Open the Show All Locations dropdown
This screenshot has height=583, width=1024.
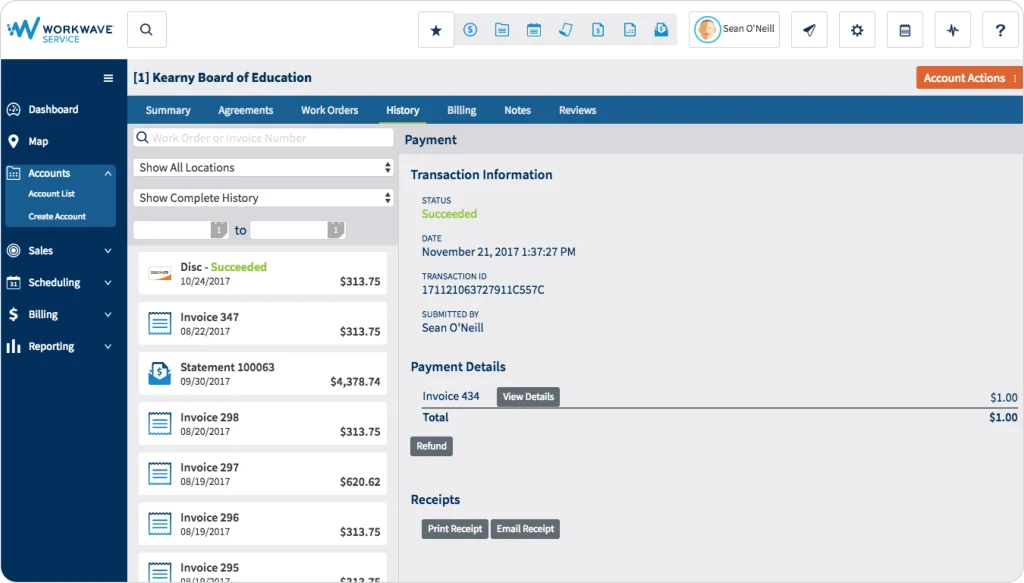point(262,167)
